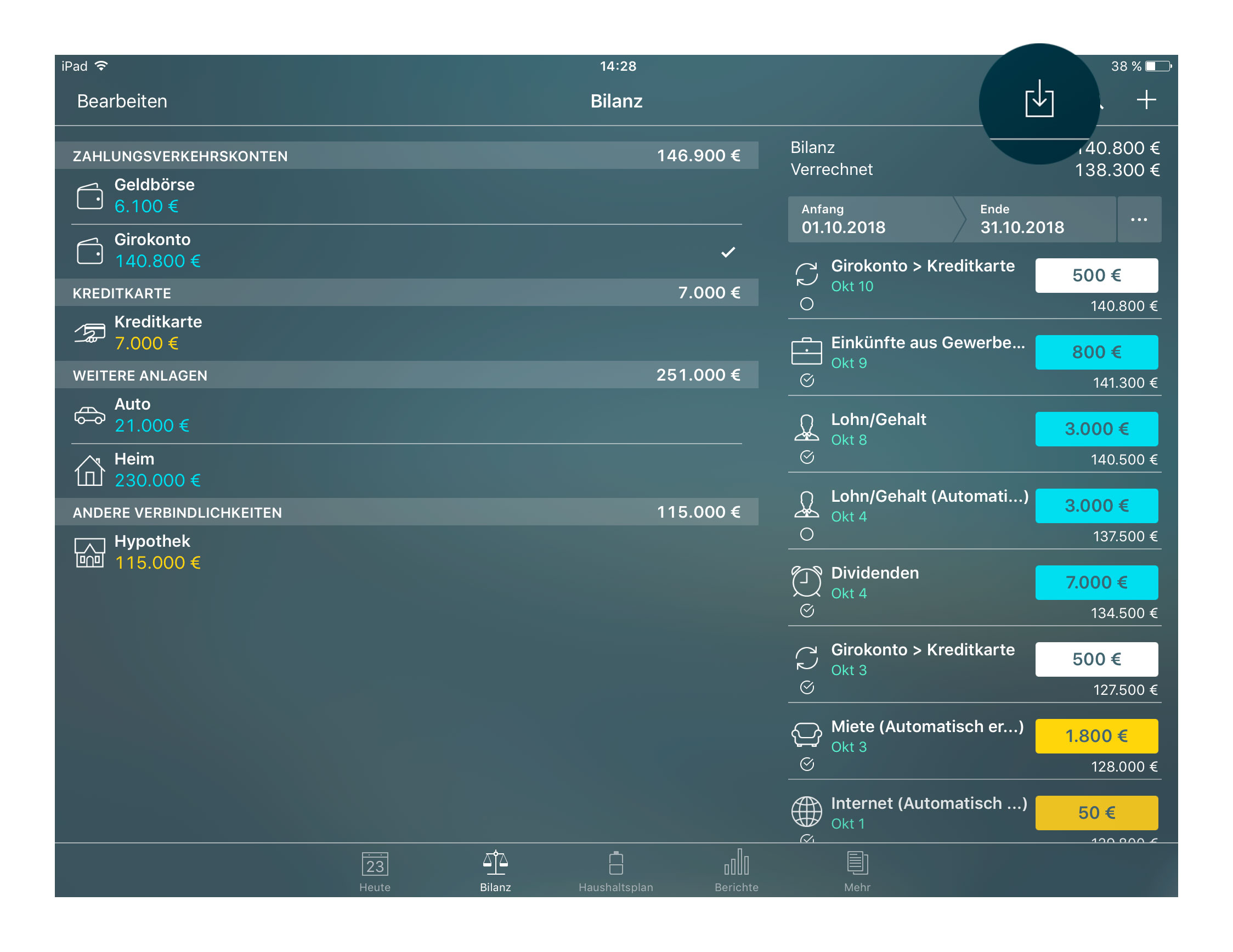The height and width of the screenshot is (952, 1233).
Task: Tap the Hypothek building icon
Action: tap(90, 552)
